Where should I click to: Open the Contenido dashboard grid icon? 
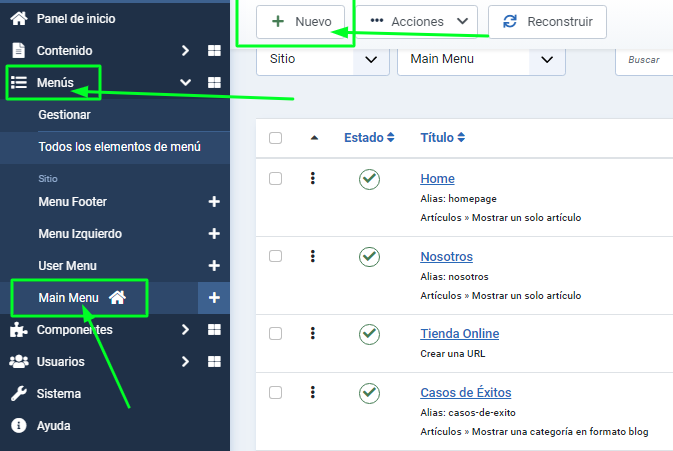point(214,51)
